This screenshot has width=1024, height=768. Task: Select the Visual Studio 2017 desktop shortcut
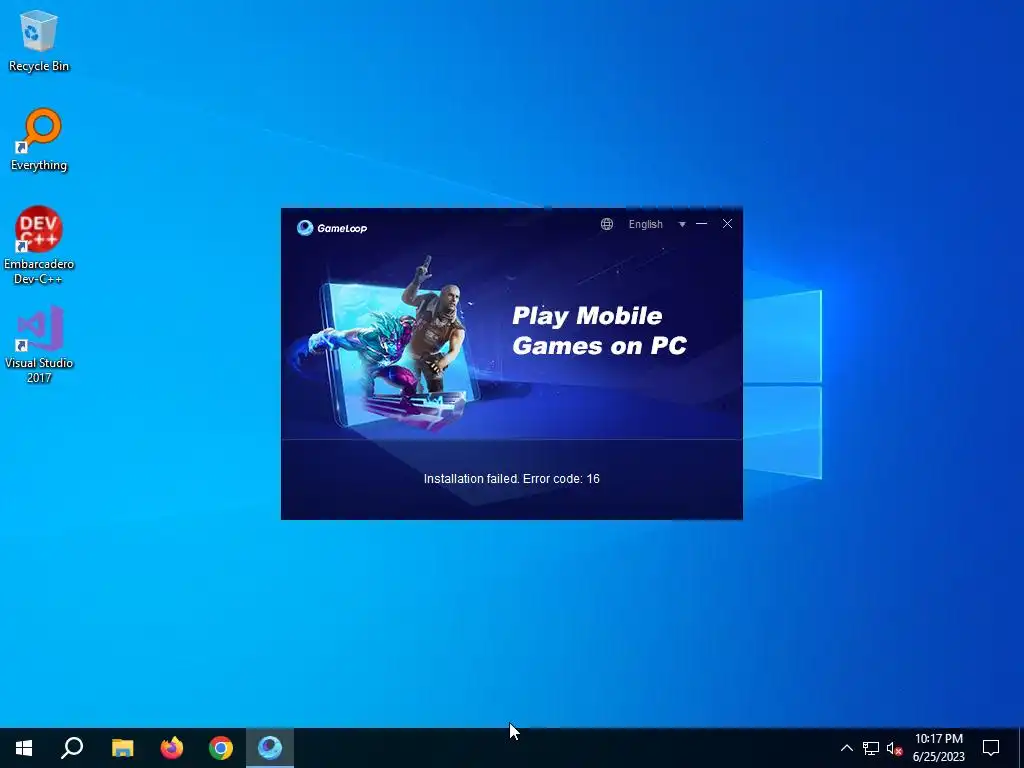(39, 344)
